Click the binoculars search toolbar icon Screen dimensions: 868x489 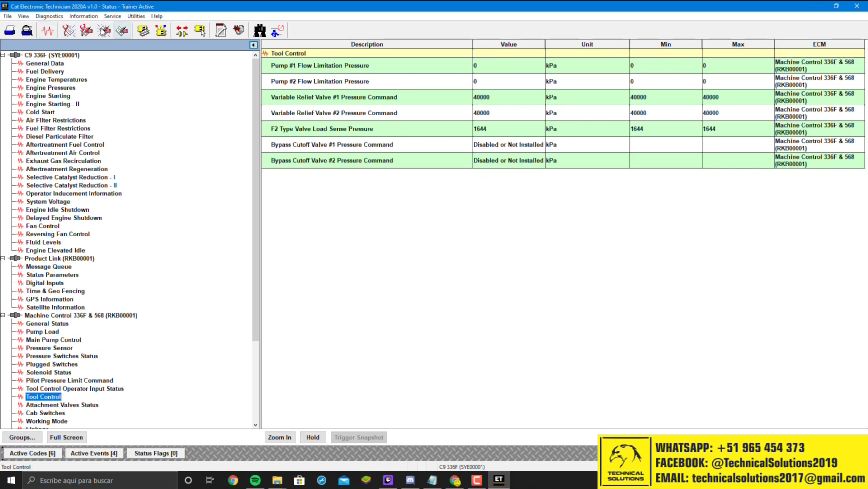(x=259, y=30)
